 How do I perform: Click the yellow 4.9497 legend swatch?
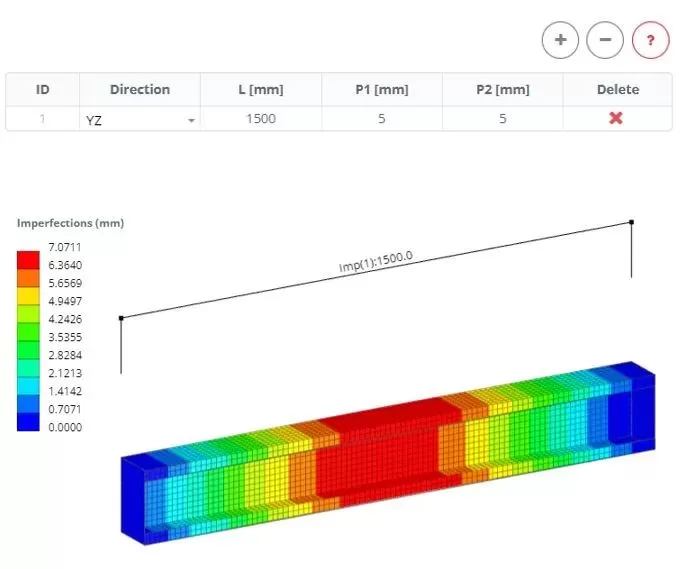click(x=28, y=296)
